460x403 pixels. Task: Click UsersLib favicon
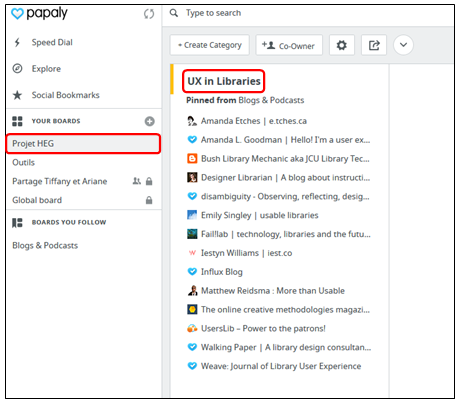[x=192, y=328]
